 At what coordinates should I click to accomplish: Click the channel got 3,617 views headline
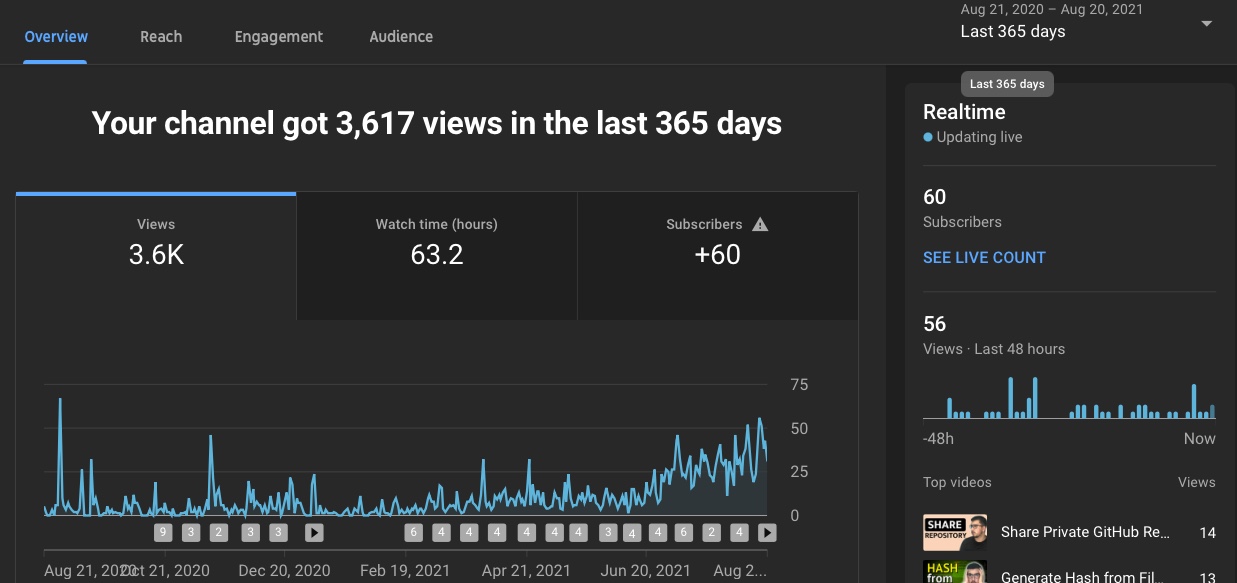(x=437, y=123)
